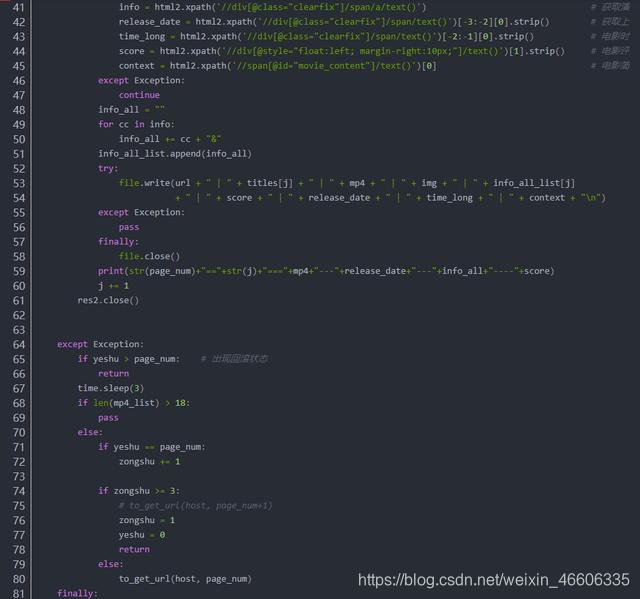Click the 'context' variable starting line 45
640x599 pixels.
pyautogui.click(x=137, y=66)
